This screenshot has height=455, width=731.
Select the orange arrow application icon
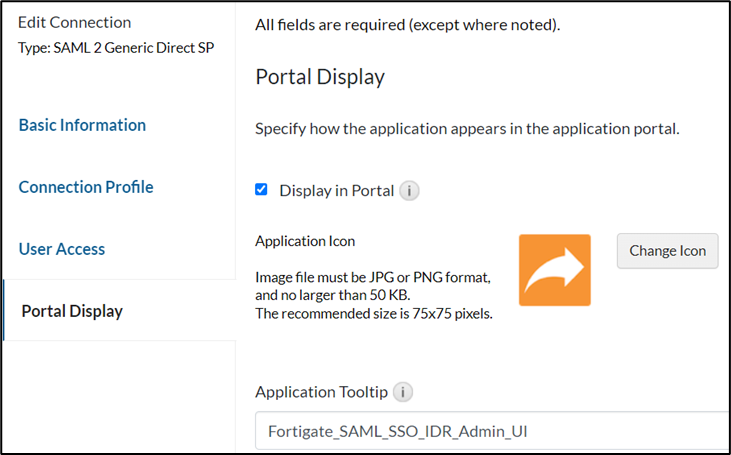(555, 270)
